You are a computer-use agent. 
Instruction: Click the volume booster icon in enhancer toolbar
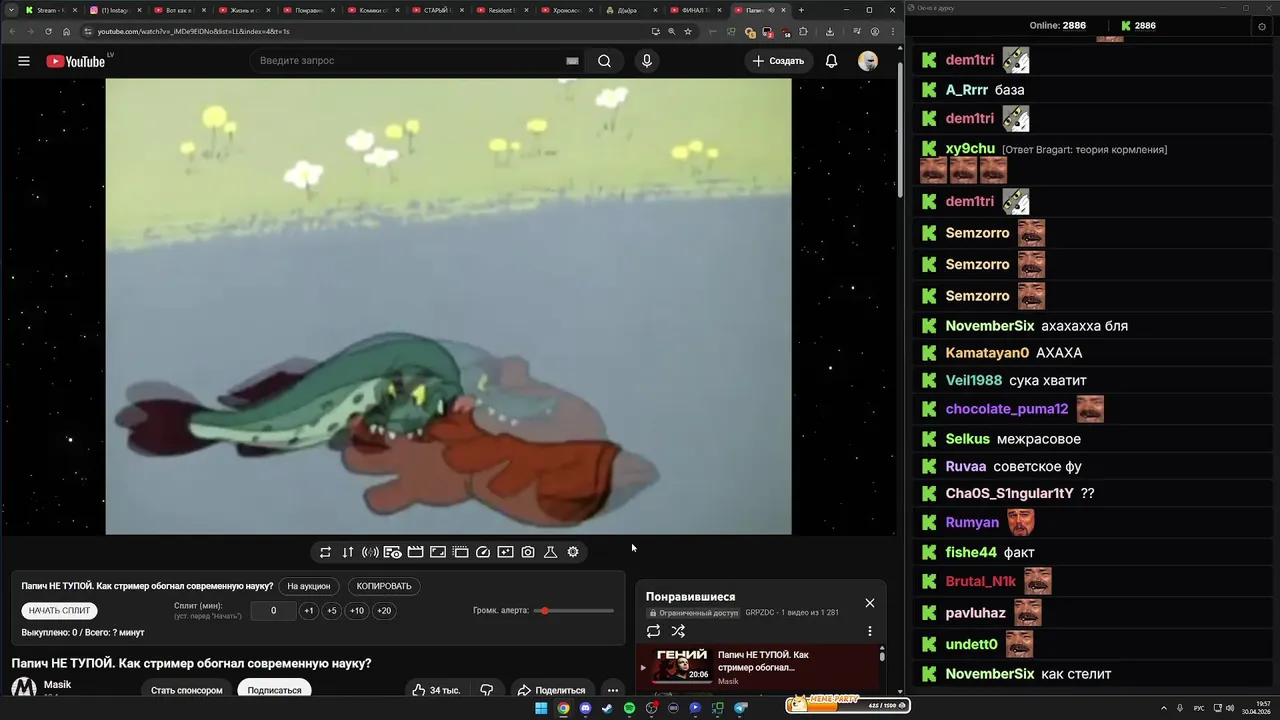(370, 552)
